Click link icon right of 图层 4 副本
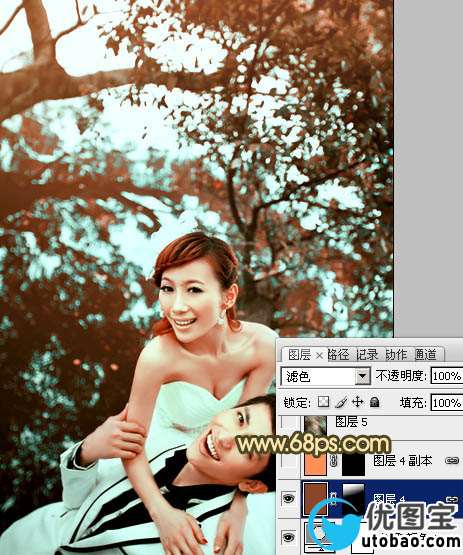Image resolution: width=463 pixels, height=555 pixels. click(451, 460)
